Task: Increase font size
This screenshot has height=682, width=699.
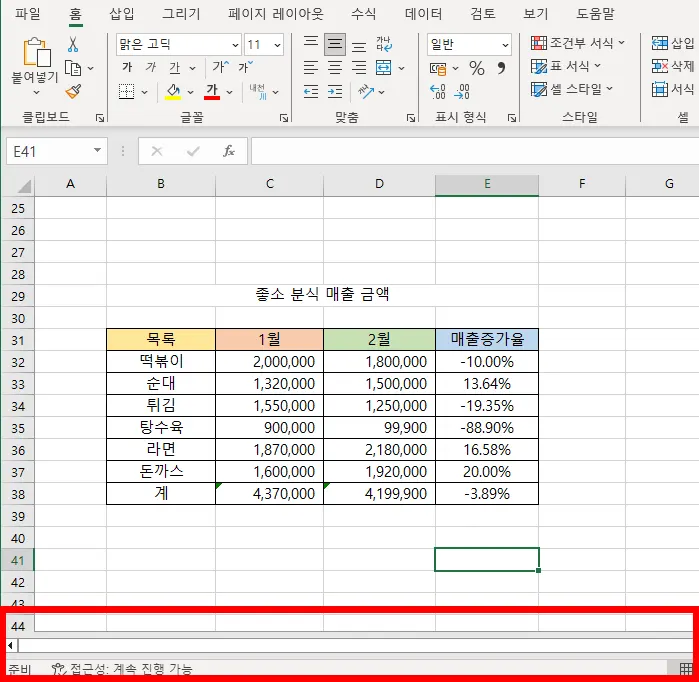Action: click(x=221, y=67)
